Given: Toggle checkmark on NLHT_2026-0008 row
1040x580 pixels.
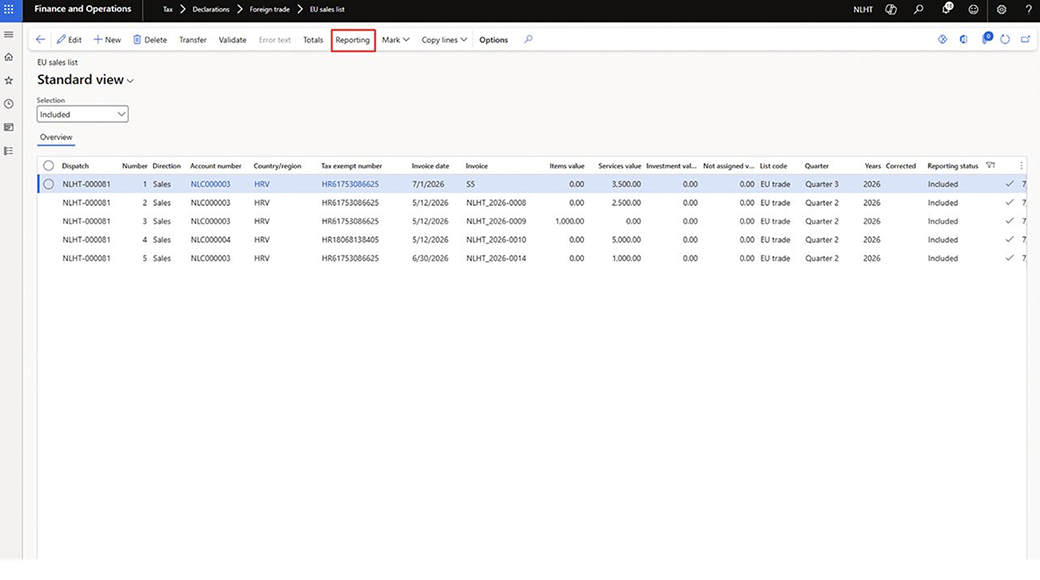Looking at the screenshot, I should click(1009, 202).
